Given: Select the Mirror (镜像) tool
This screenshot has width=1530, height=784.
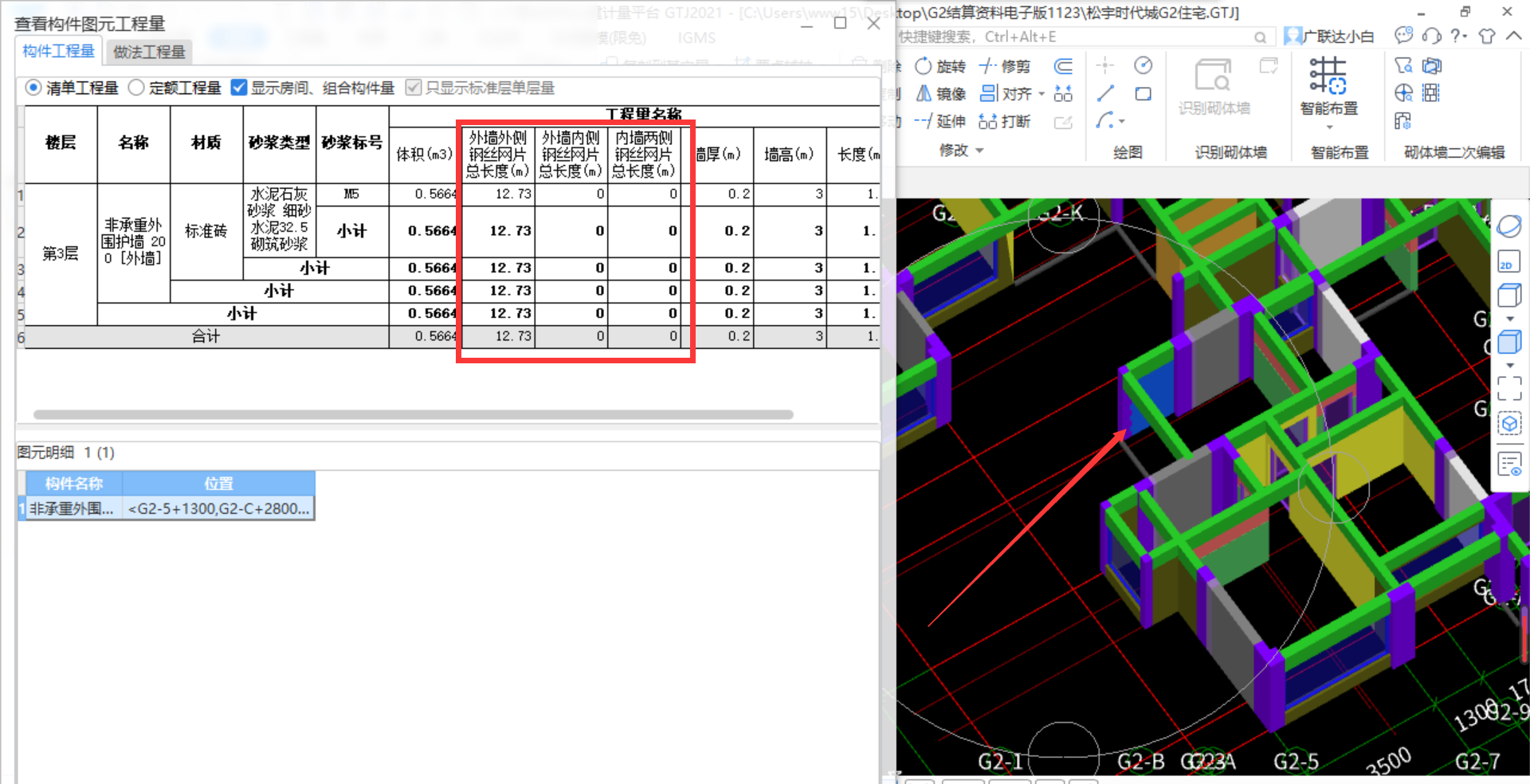Looking at the screenshot, I should [940, 94].
